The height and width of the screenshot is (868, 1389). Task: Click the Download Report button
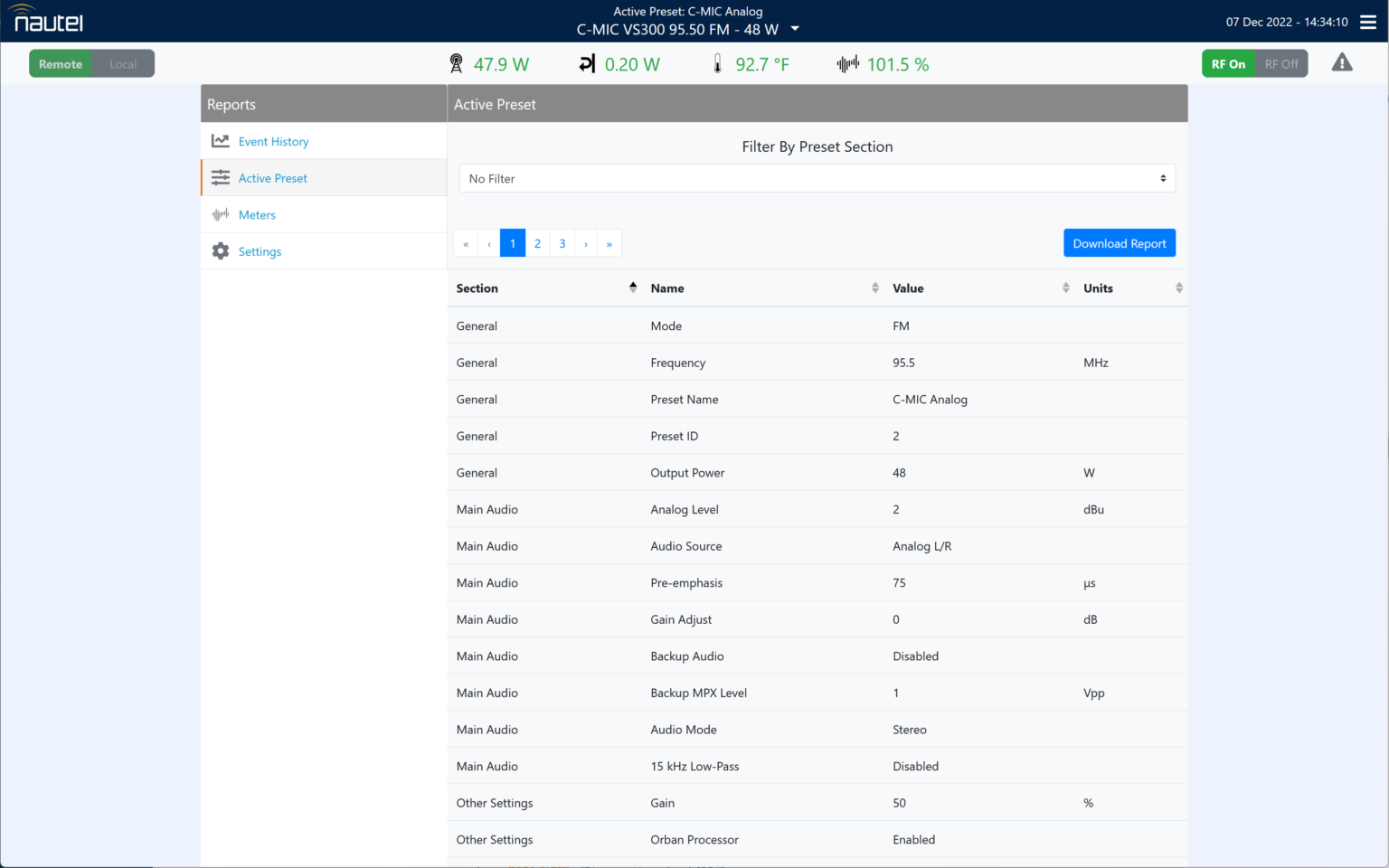[x=1119, y=243]
